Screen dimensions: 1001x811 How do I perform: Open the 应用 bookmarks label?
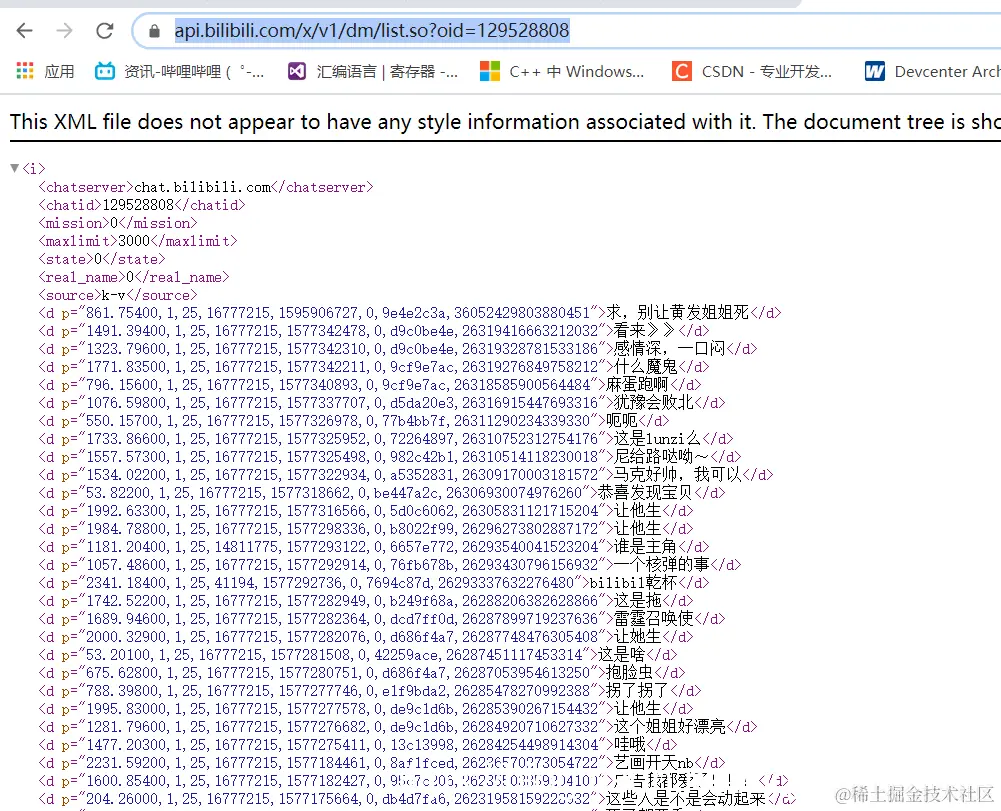coord(59,72)
